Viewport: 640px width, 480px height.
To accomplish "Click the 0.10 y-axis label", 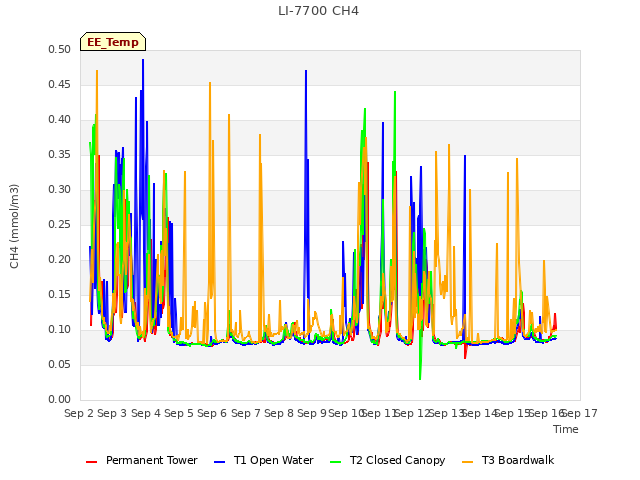I will (x=60, y=329).
